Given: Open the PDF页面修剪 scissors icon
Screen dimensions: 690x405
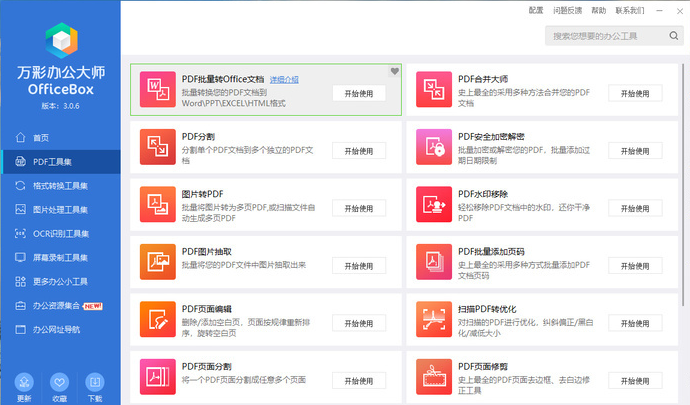Looking at the screenshot, I should tap(434, 377).
